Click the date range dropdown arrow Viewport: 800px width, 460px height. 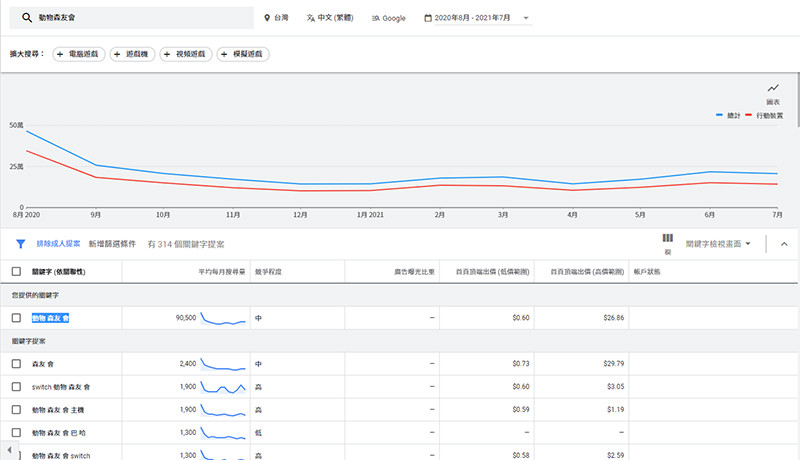(x=526, y=18)
